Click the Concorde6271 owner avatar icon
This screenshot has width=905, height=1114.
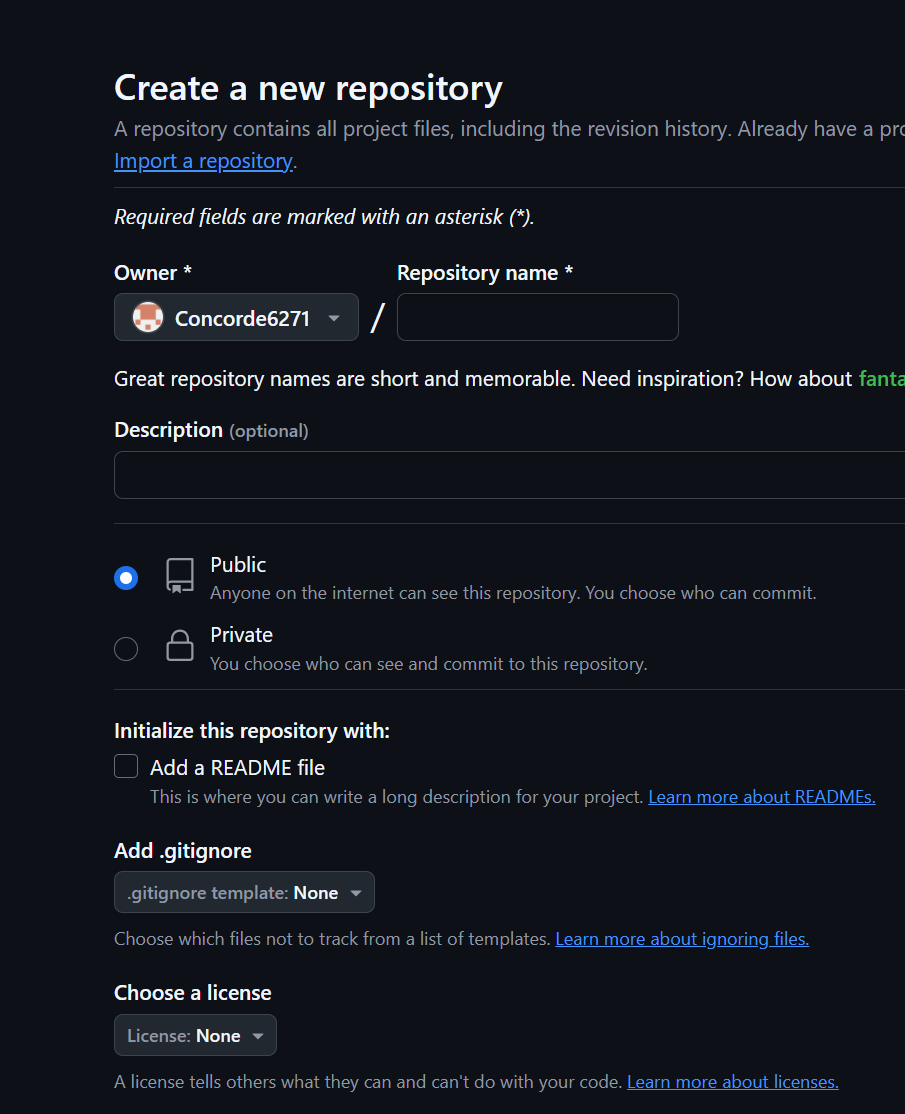[148, 318]
